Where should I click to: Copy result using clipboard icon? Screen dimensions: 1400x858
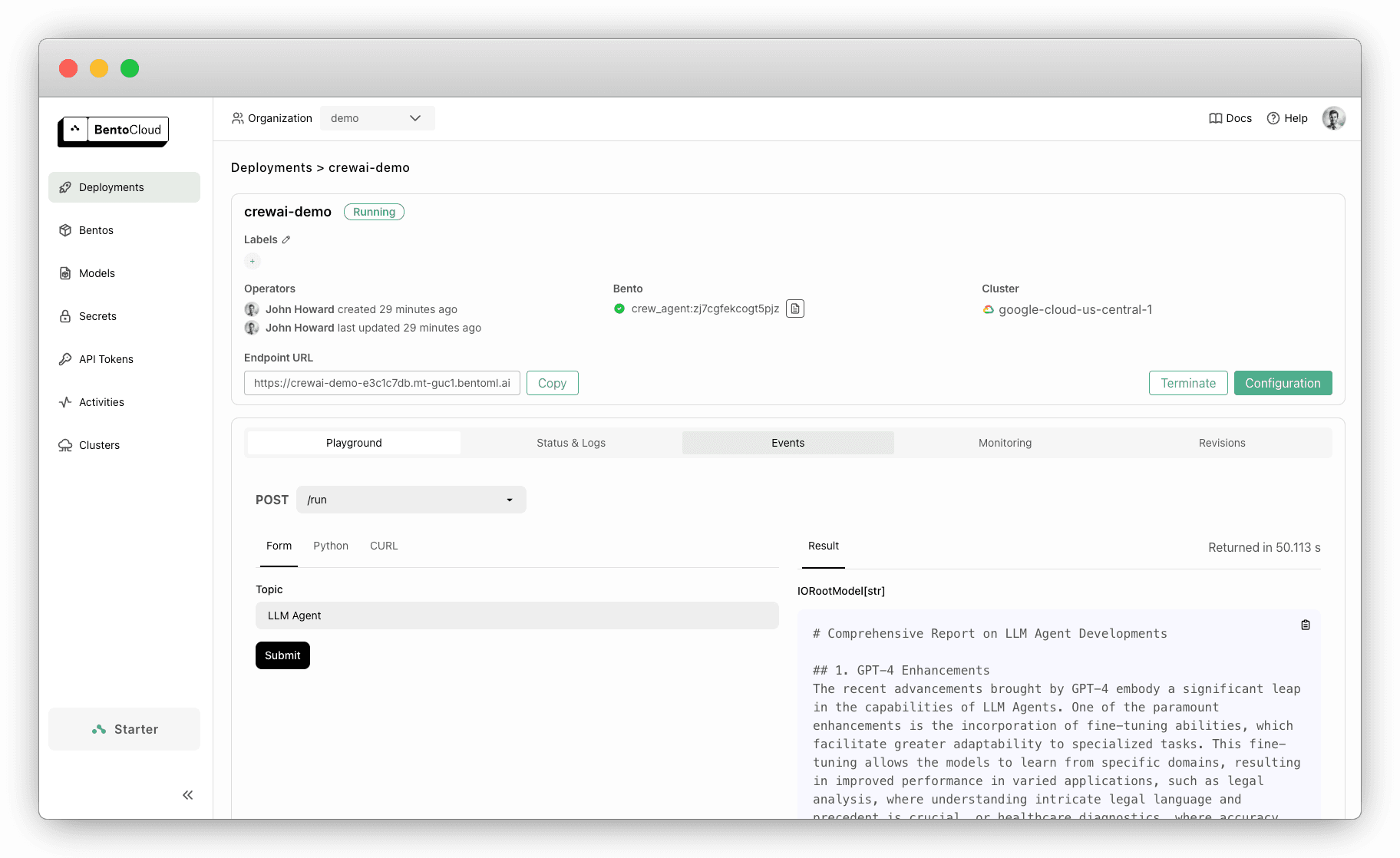(x=1305, y=625)
